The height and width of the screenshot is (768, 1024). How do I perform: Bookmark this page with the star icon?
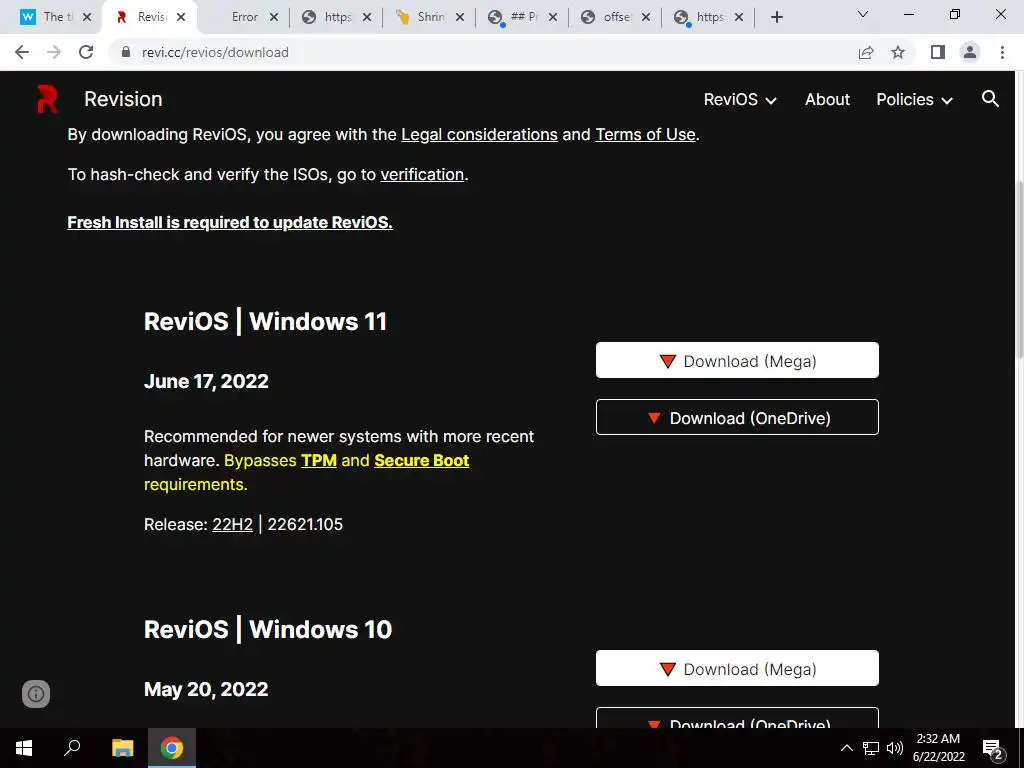(x=898, y=52)
